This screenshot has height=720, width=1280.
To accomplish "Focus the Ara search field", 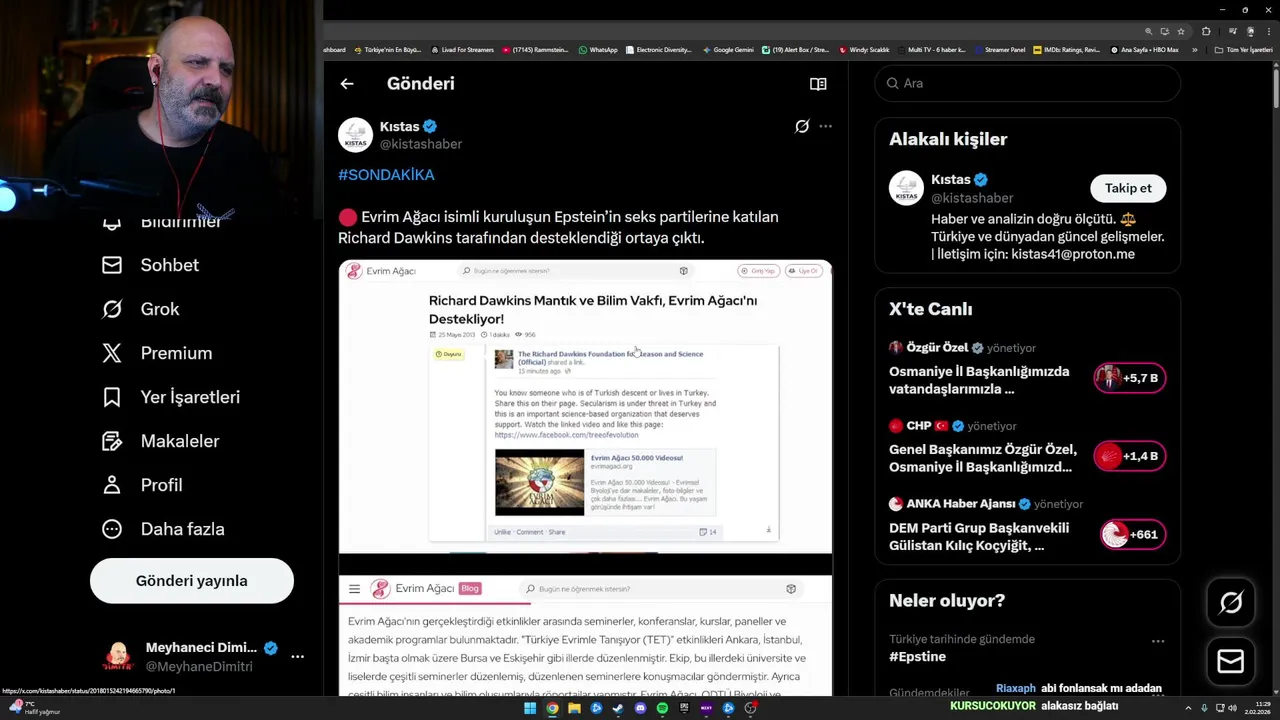I will 1028,83.
